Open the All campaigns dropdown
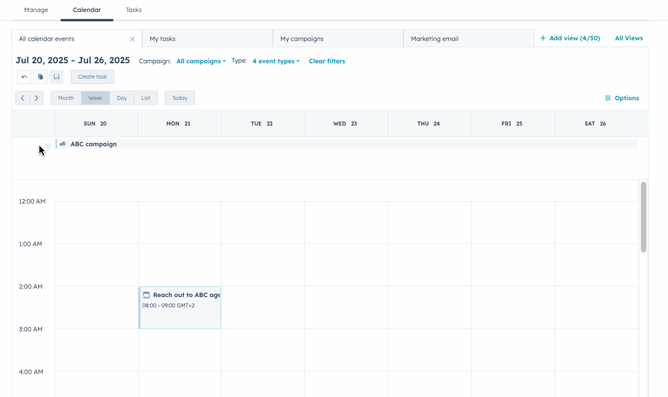 (201, 61)
